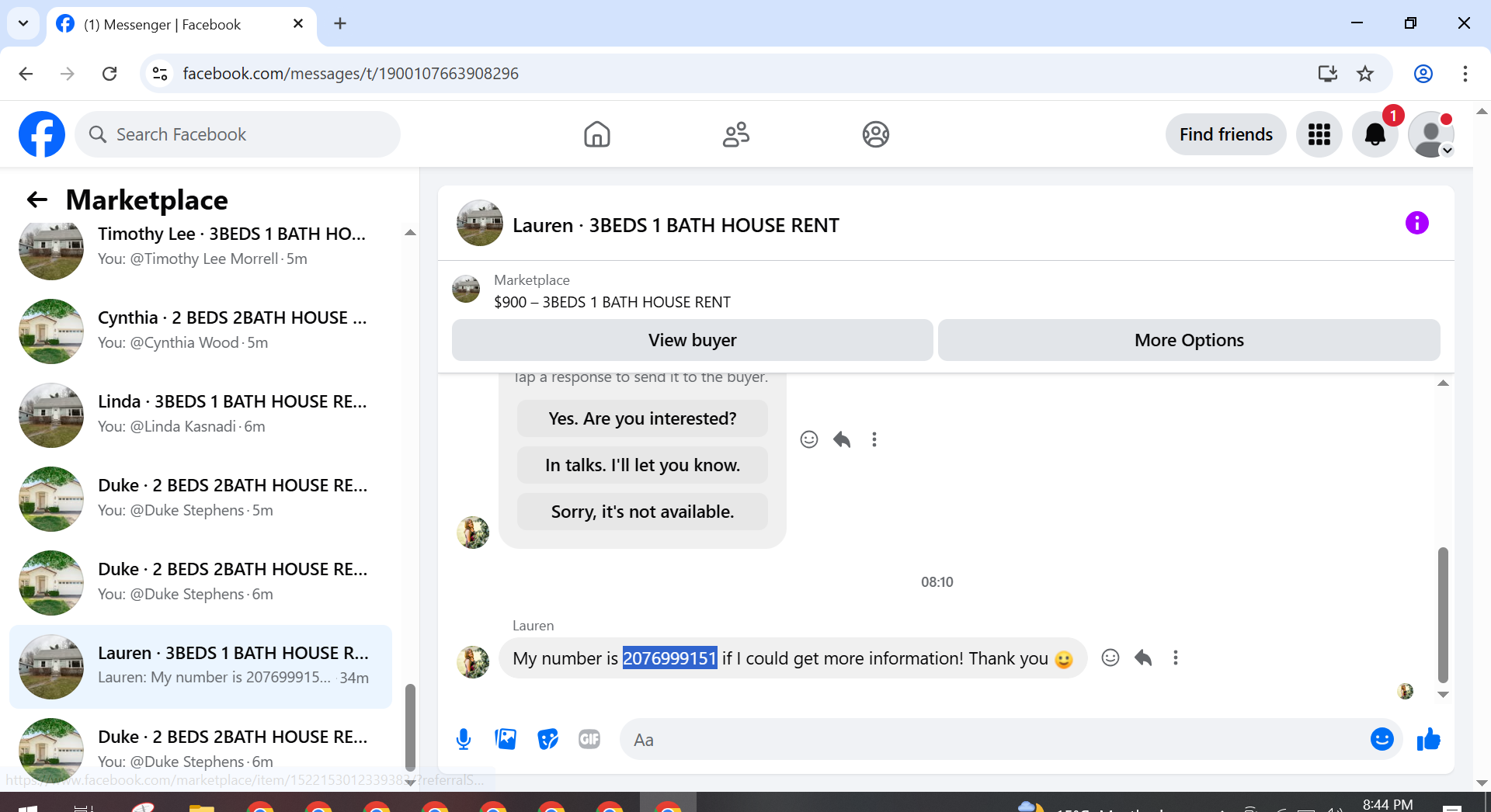Click Lauren's avatar beside her number message
1491x812 pixels.
[x=473, y=661]
